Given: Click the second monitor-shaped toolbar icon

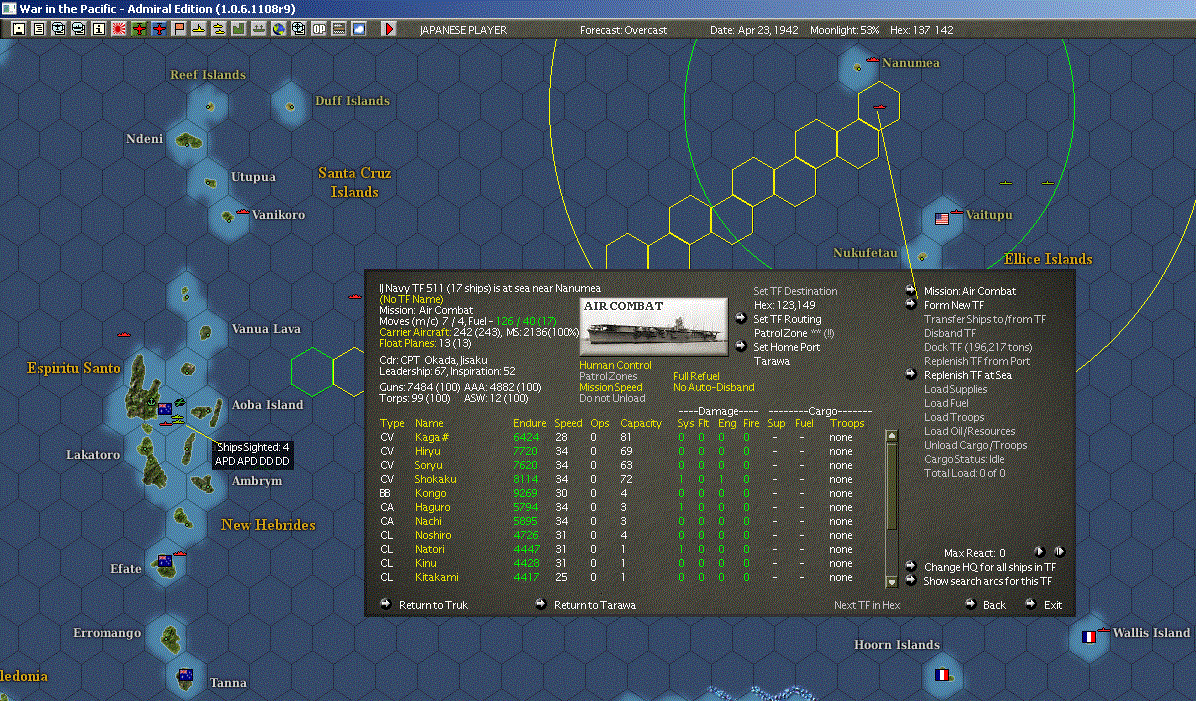Looking at the screenshot, I should 79,29.
